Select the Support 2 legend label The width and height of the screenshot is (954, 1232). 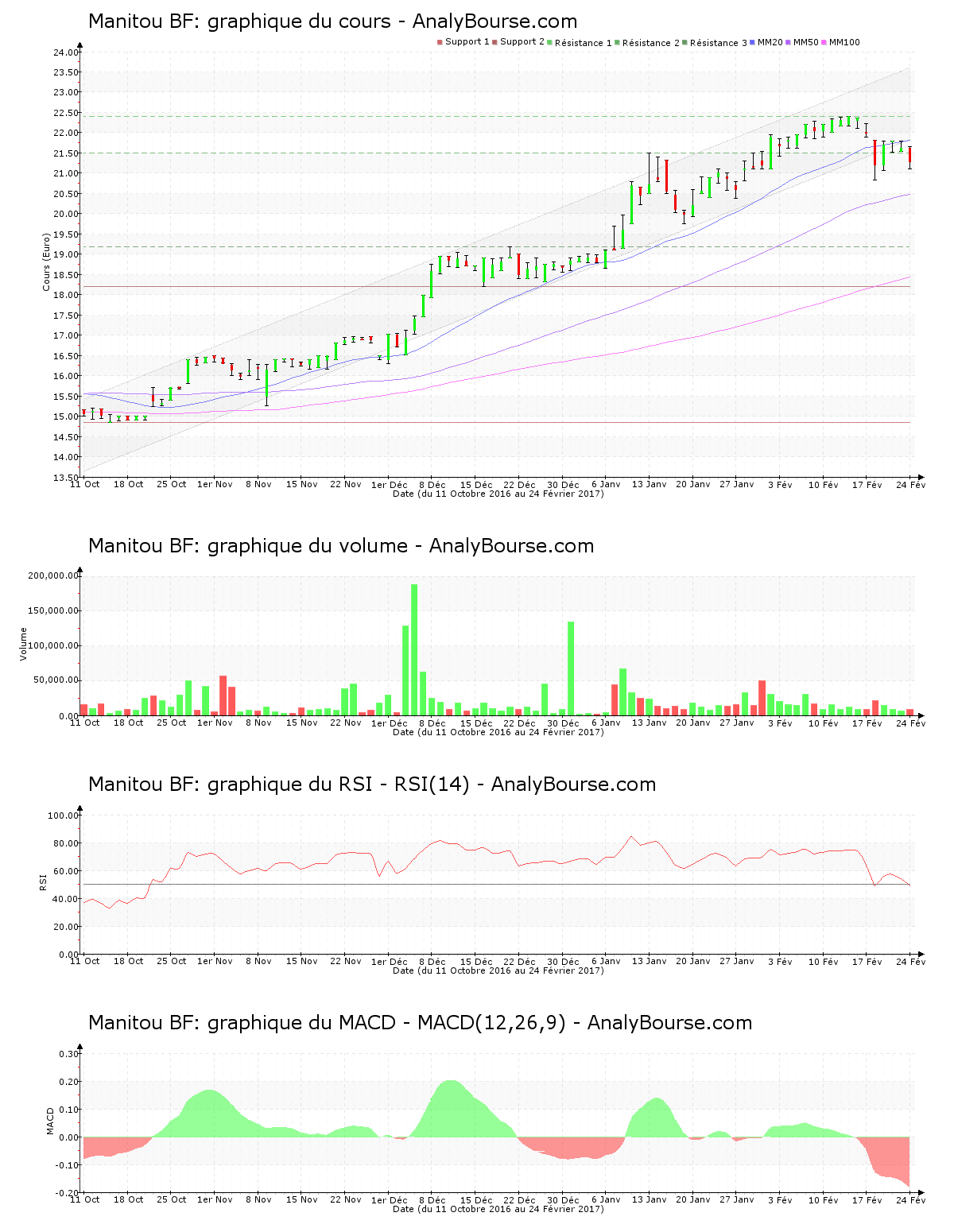(522, 42)
